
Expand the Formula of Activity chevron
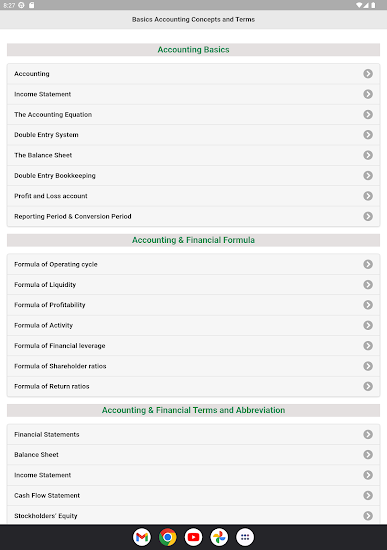point(368,325)
